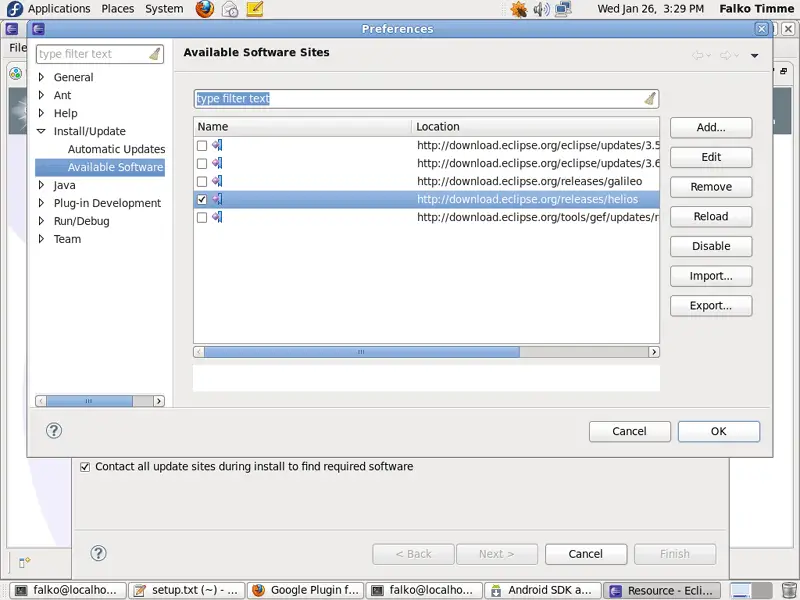Screen dimensions: 800x600
Task: Enable the releases/galileo site checkbox
Action: [202, 181]
